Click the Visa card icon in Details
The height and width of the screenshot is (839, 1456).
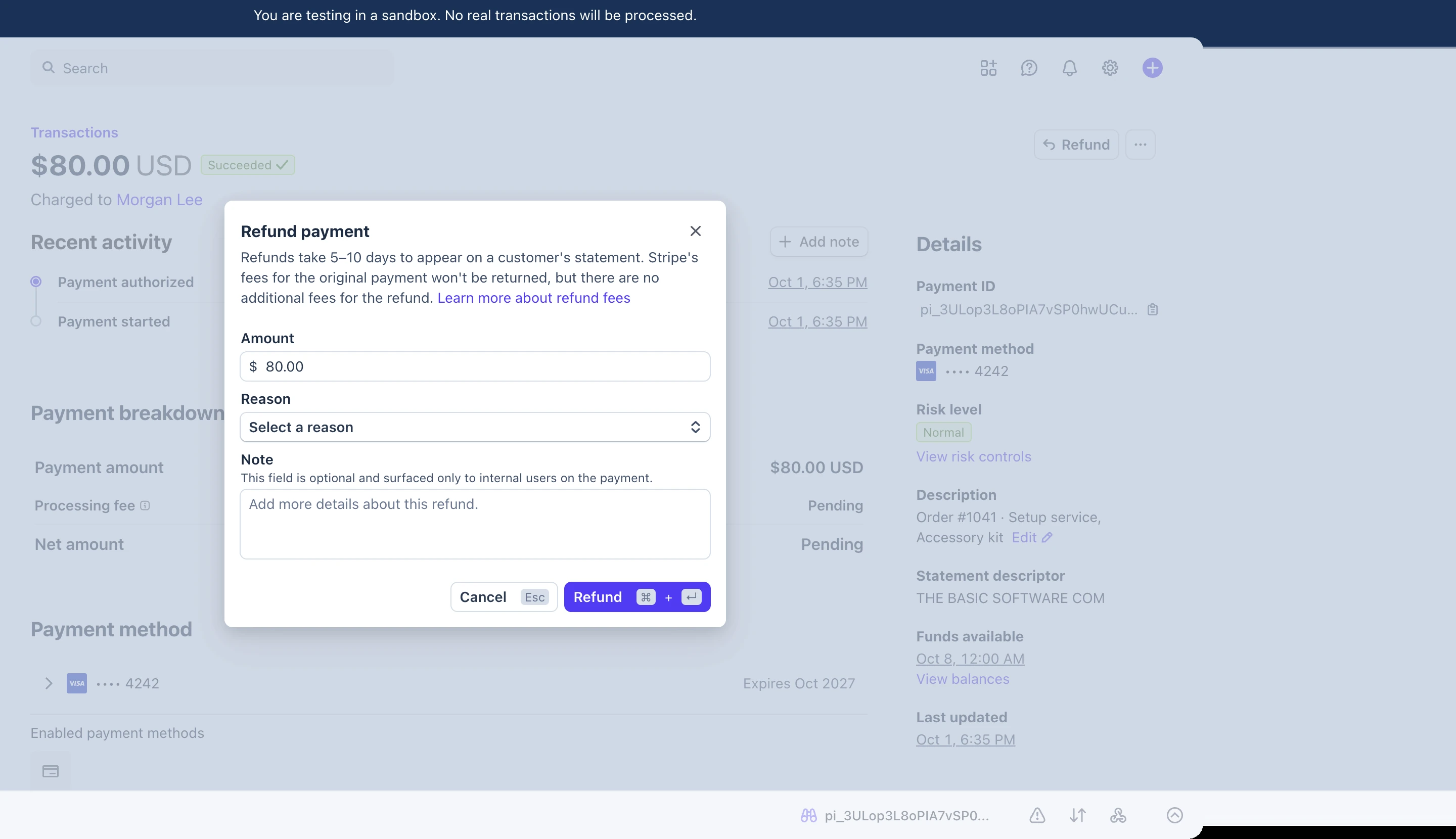point(926,371)
